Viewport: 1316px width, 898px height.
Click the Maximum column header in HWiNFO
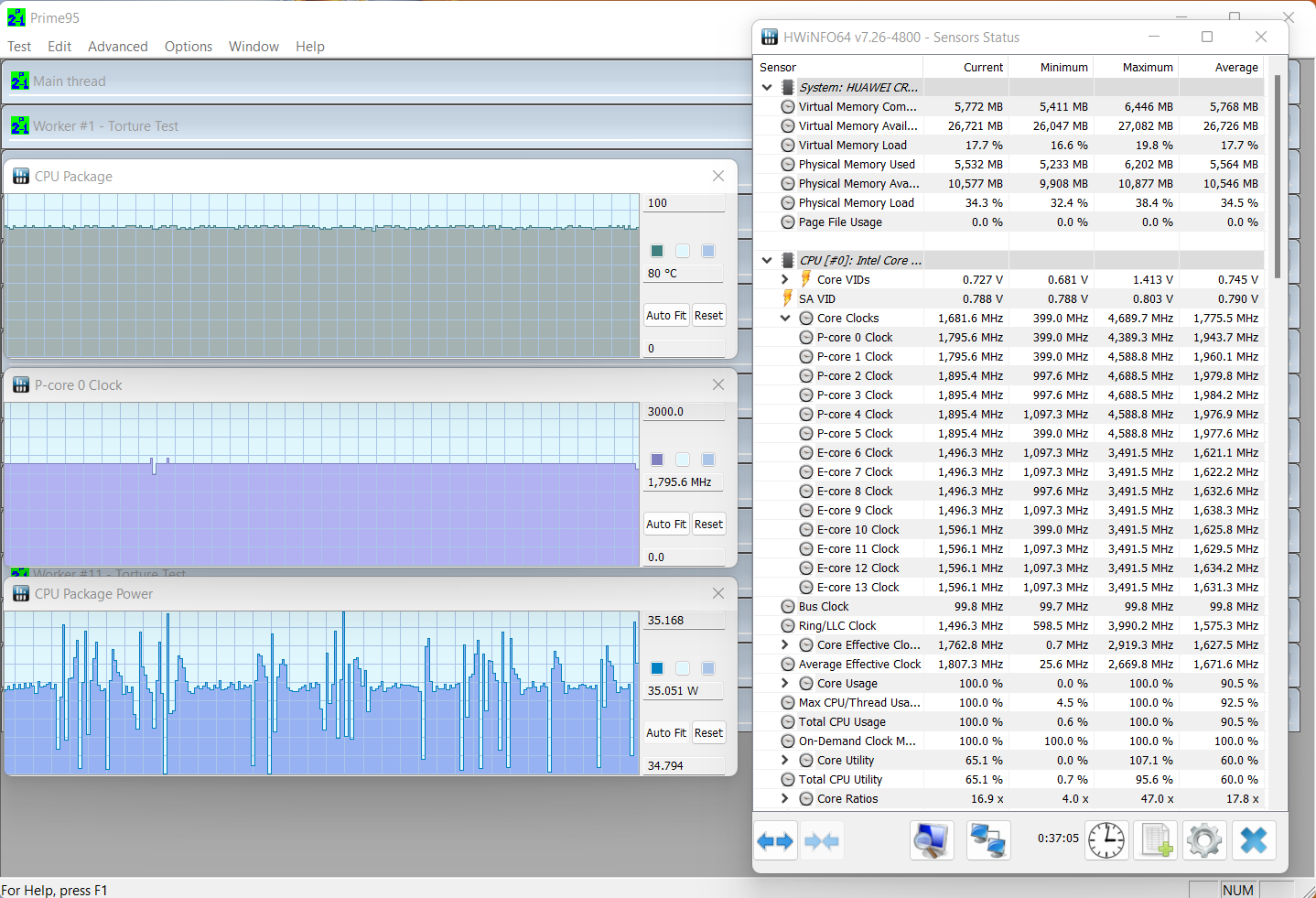pos(1136,67)
